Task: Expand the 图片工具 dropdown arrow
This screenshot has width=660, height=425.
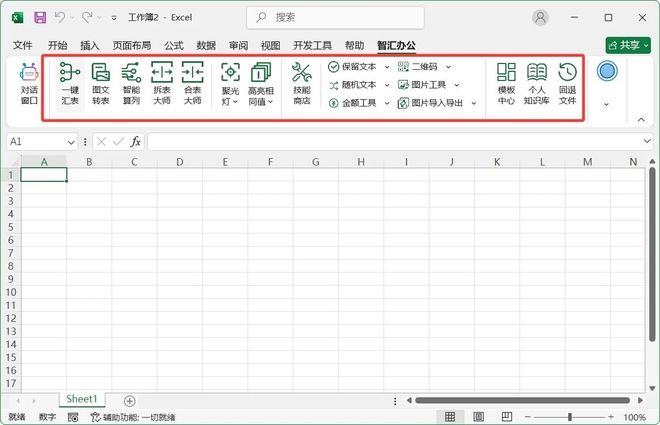Action: [457, 85]
